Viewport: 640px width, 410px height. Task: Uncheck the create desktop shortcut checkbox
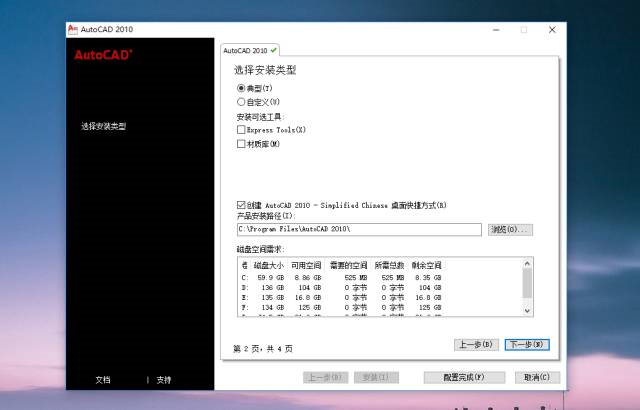[x=241, y=205]
